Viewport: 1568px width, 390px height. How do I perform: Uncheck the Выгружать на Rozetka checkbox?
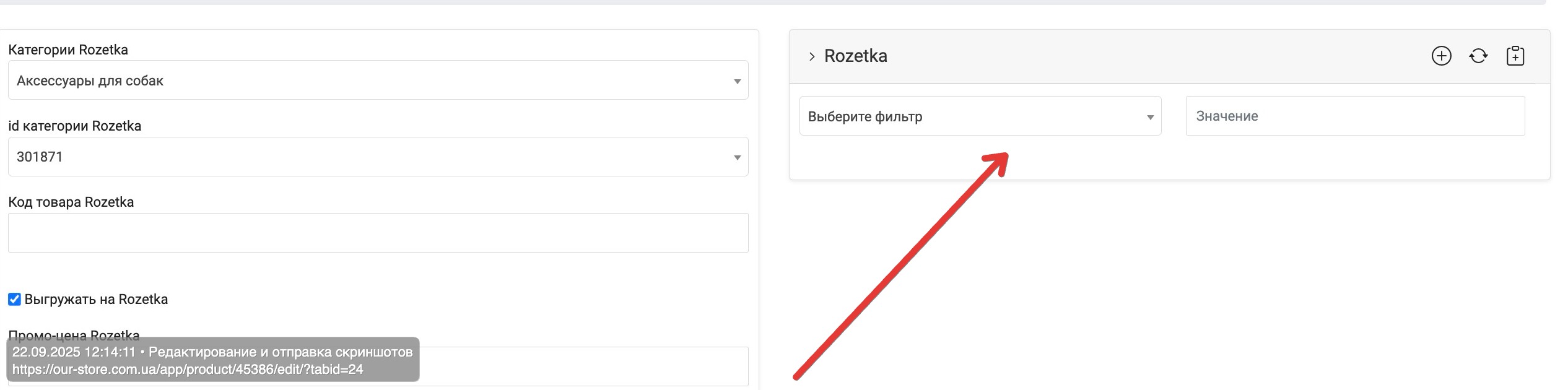pos(14,300)
